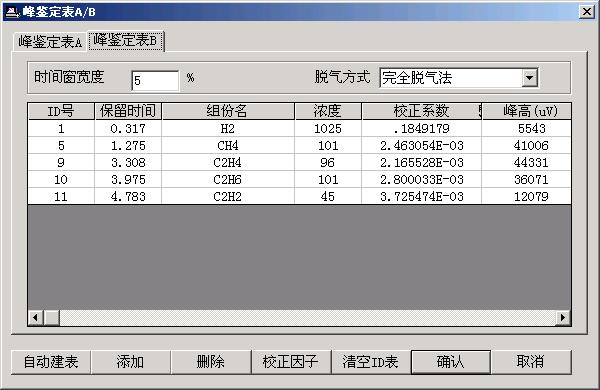Click the title bar application icon
This screenshot has width=600, height=390.
click(x=12, y=12)
